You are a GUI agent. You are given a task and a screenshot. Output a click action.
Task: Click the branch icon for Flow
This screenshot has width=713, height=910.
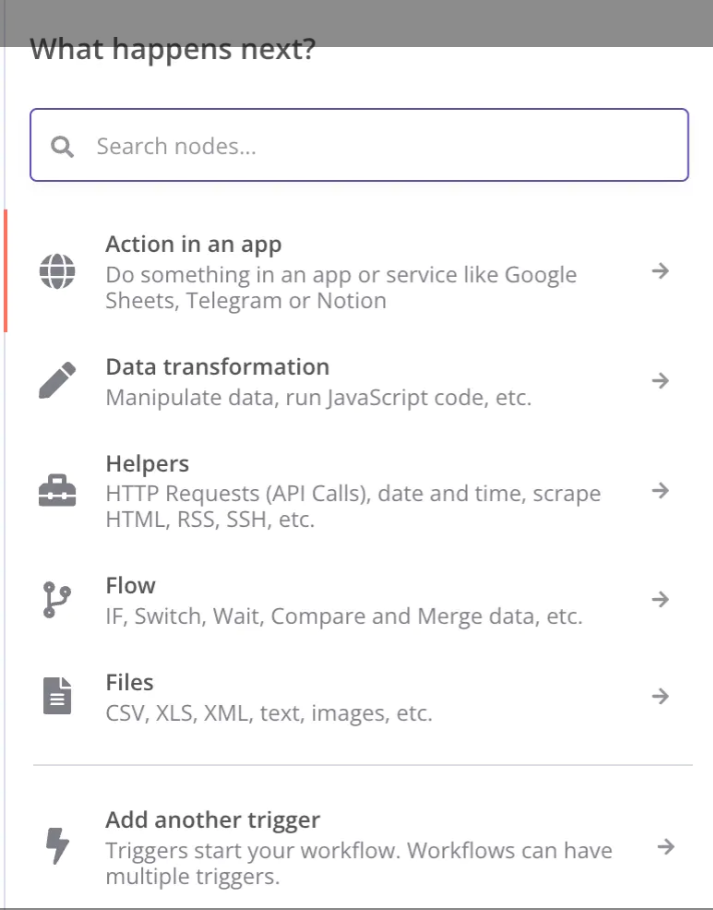click(x=57, y=600)
